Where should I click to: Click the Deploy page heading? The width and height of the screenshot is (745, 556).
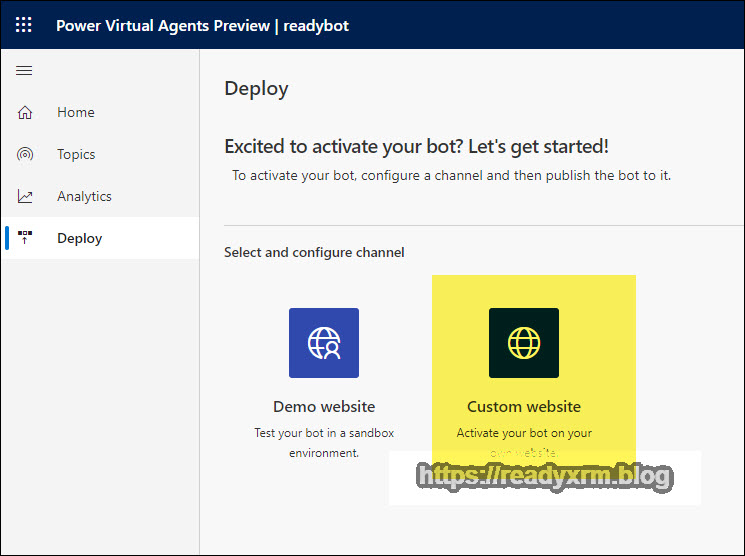256,89
